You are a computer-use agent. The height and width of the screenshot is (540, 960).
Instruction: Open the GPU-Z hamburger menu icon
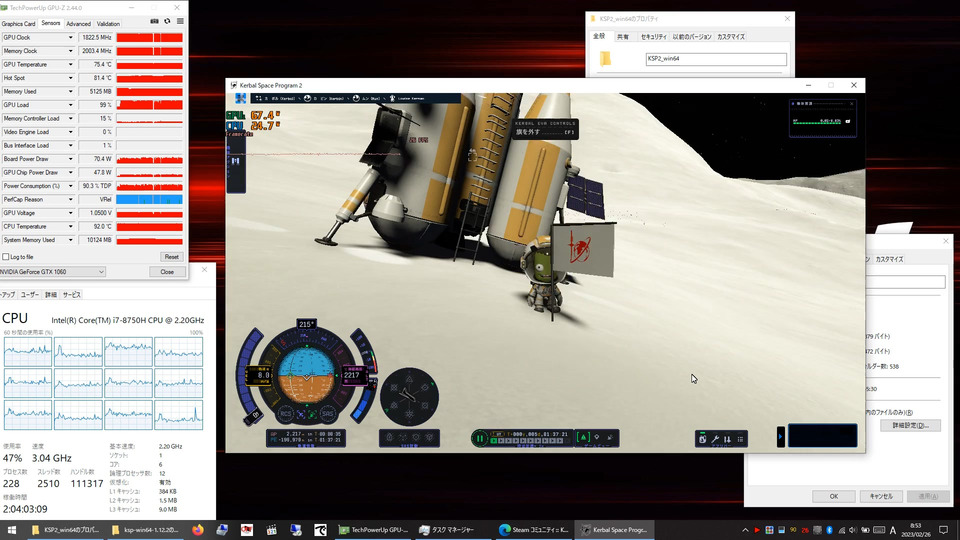pos(180,21)
